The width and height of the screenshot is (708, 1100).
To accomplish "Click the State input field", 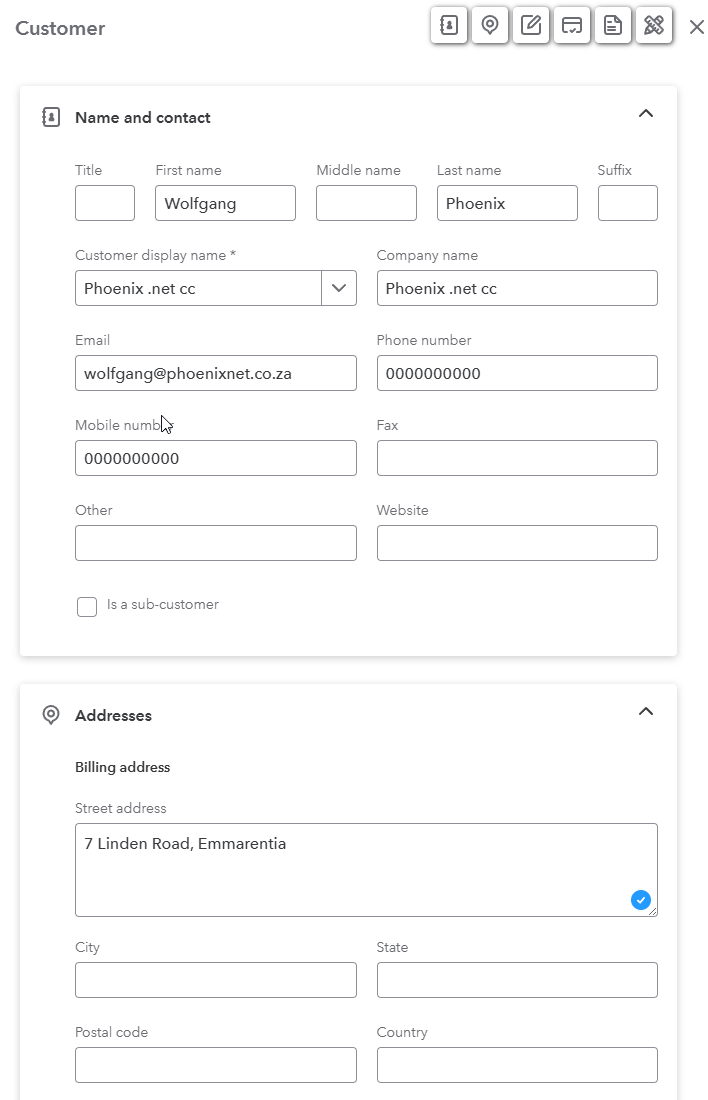I will (517, 980).
